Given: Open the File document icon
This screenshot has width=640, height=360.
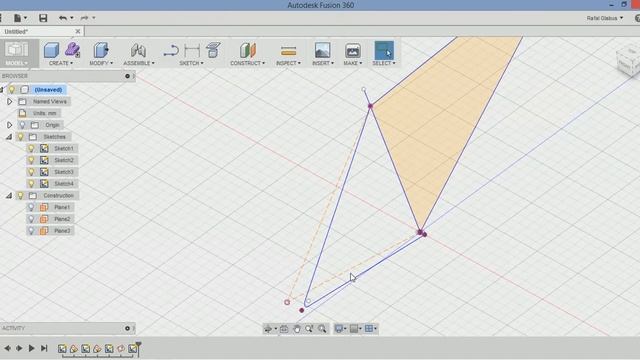Looking at the screenshot, I should [17, 18].
